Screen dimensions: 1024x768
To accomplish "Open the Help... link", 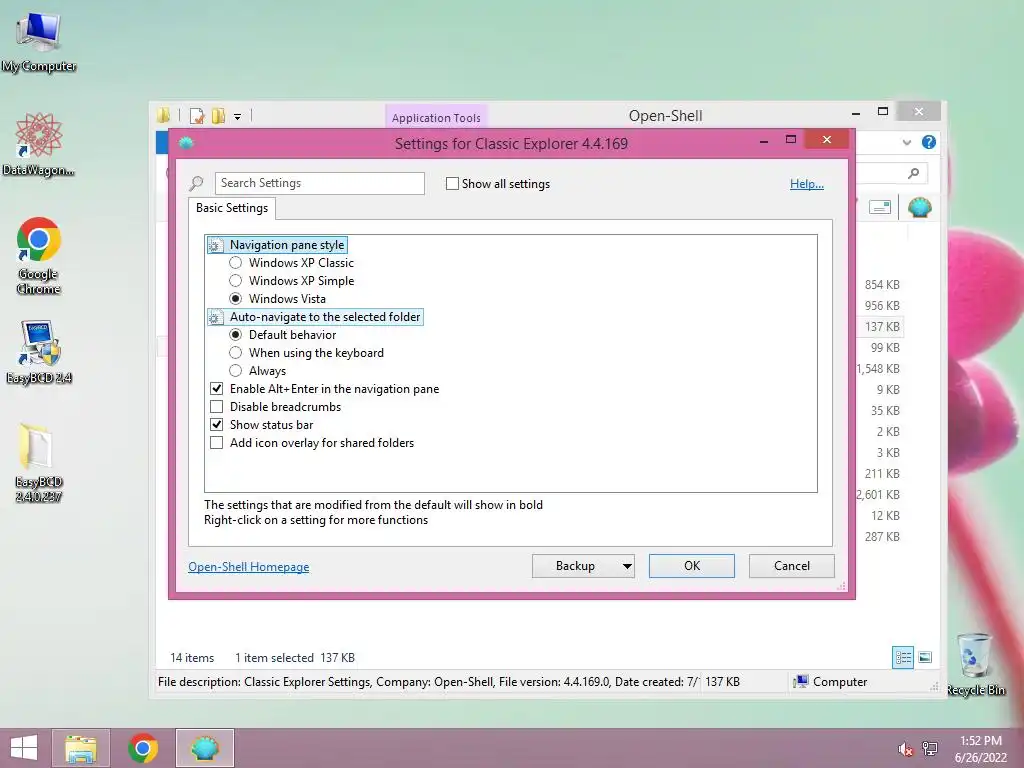I will 807,184.
